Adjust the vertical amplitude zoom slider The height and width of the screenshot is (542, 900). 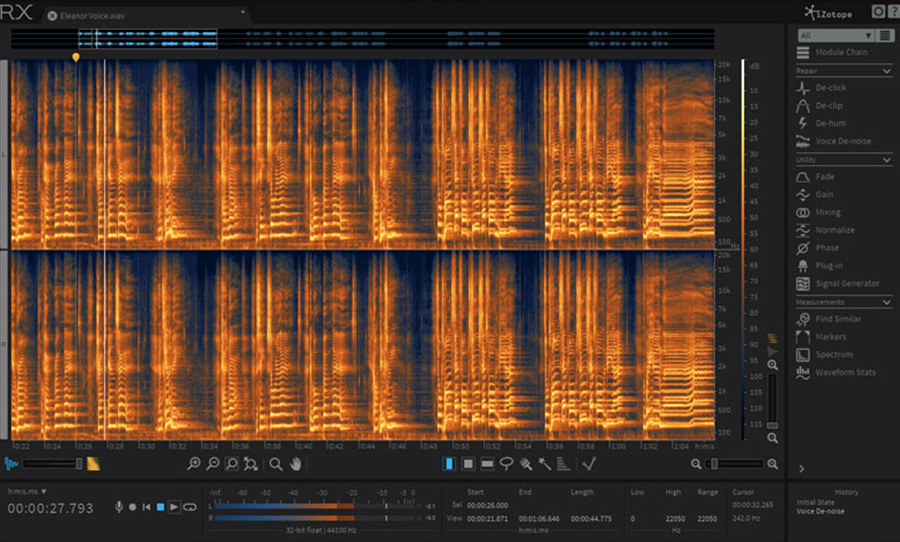773,401
